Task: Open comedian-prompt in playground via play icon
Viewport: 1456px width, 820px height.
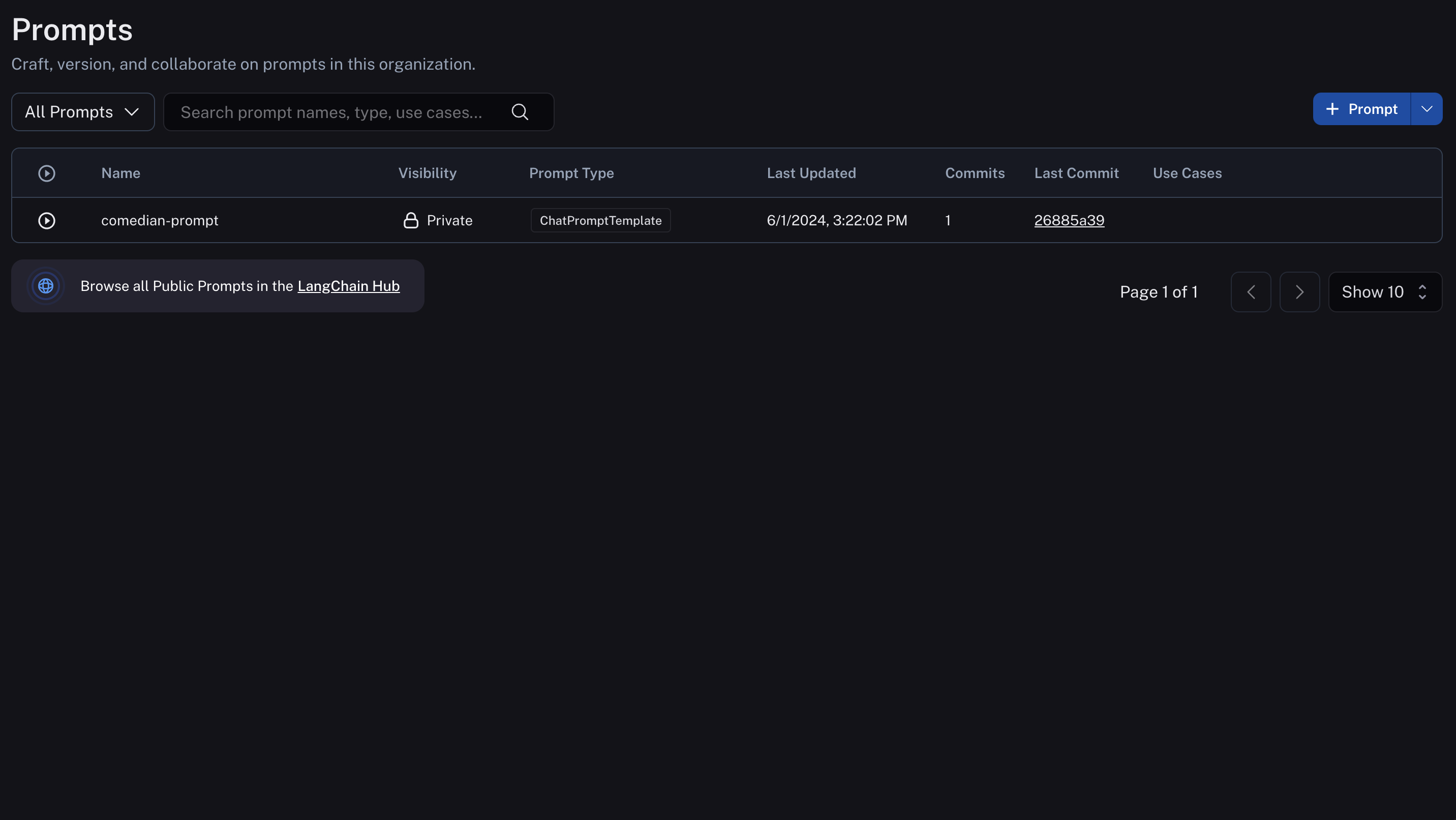Action: tap(46, 221)
